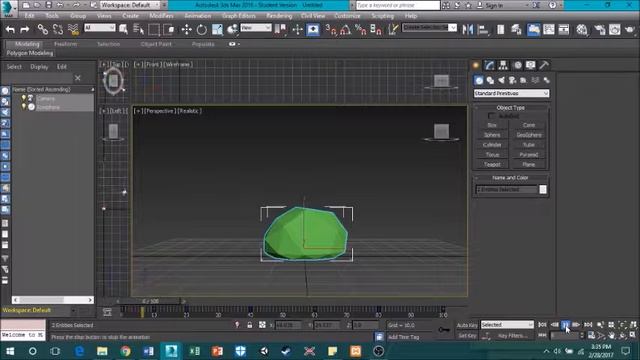
Task: Click the object color swatch
Action: click(543, 189)
